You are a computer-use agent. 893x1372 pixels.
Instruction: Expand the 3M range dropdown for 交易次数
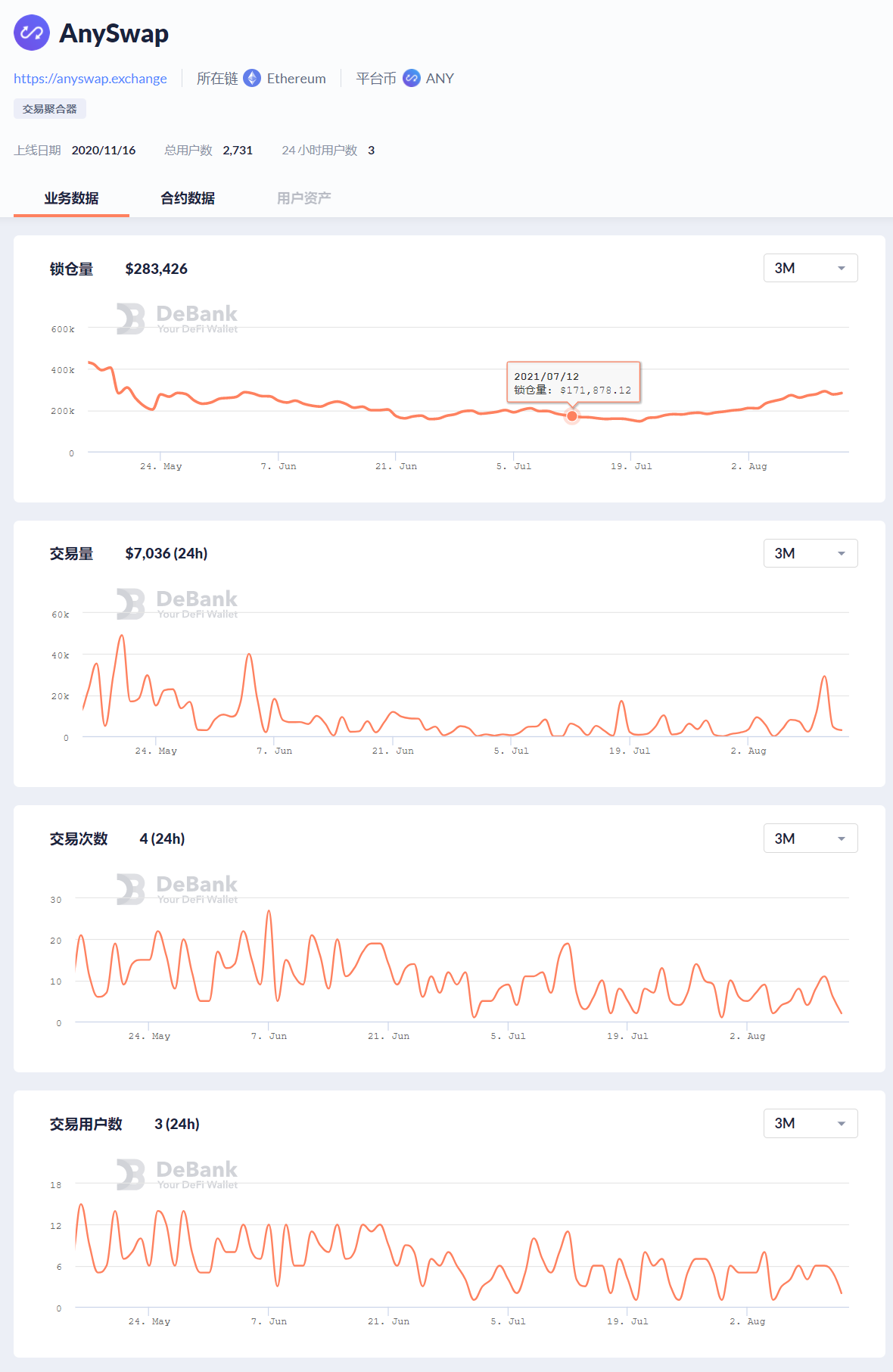[x=810, y=838]
